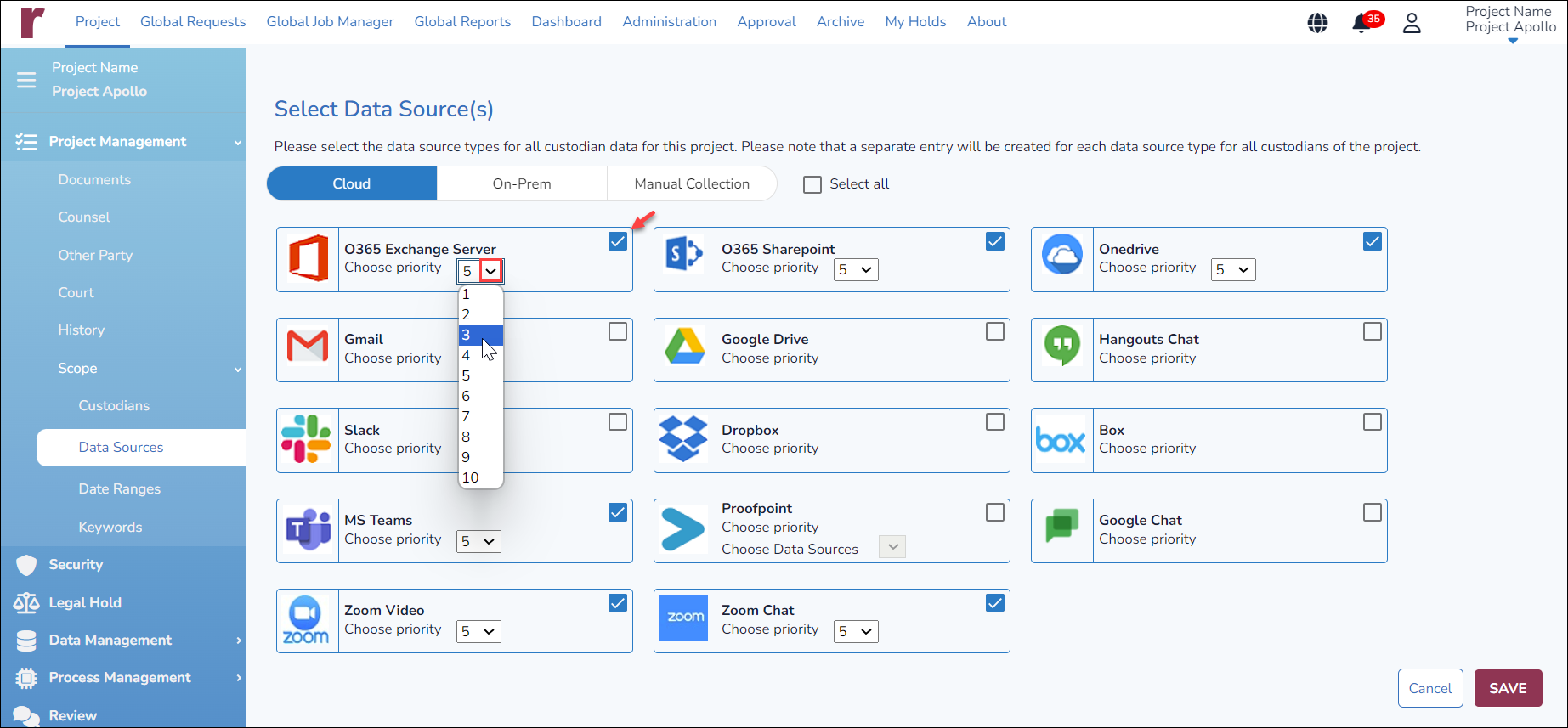Open Proofpoint Choose Data Sources dropdown
Image resolution: width=1568 pixels, height=728 pixels.
pos(892,547)
